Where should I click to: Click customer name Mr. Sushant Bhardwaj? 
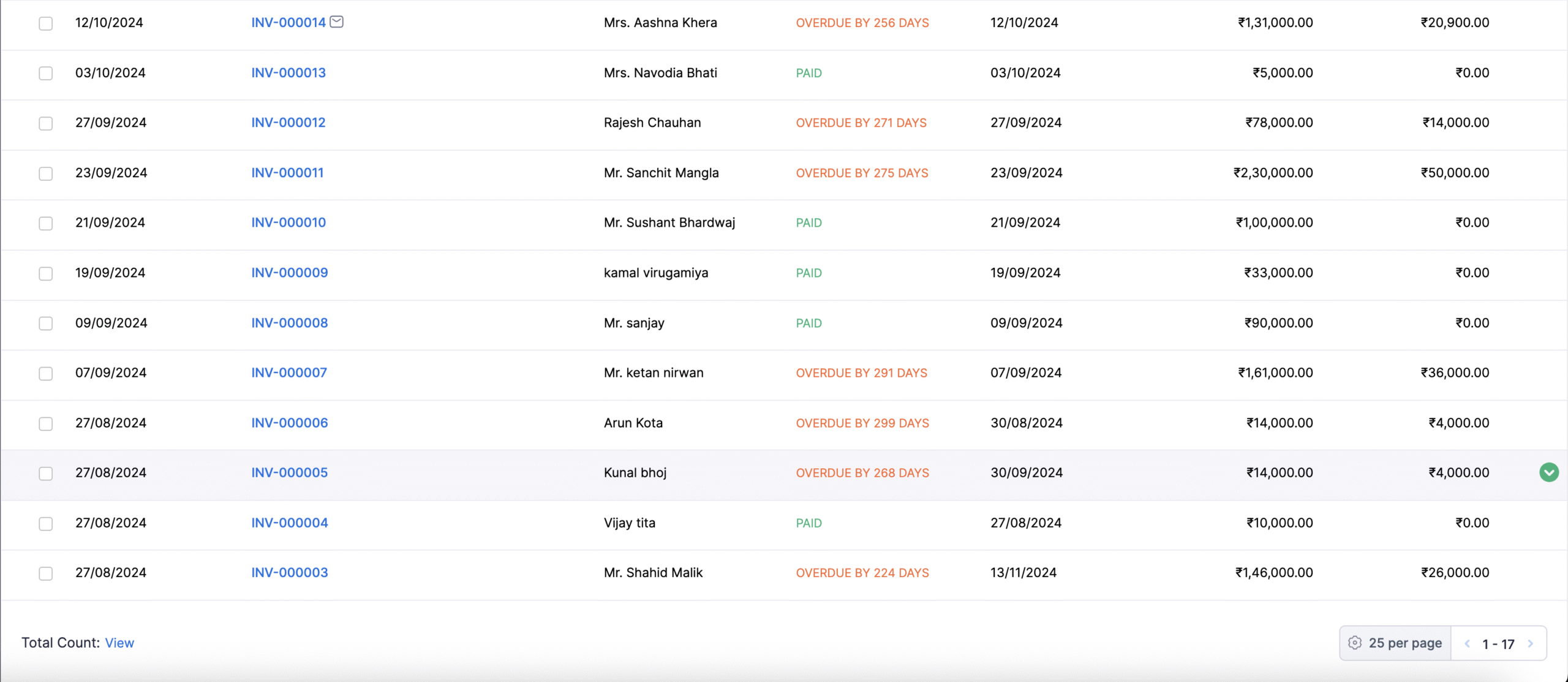(669, 222)
